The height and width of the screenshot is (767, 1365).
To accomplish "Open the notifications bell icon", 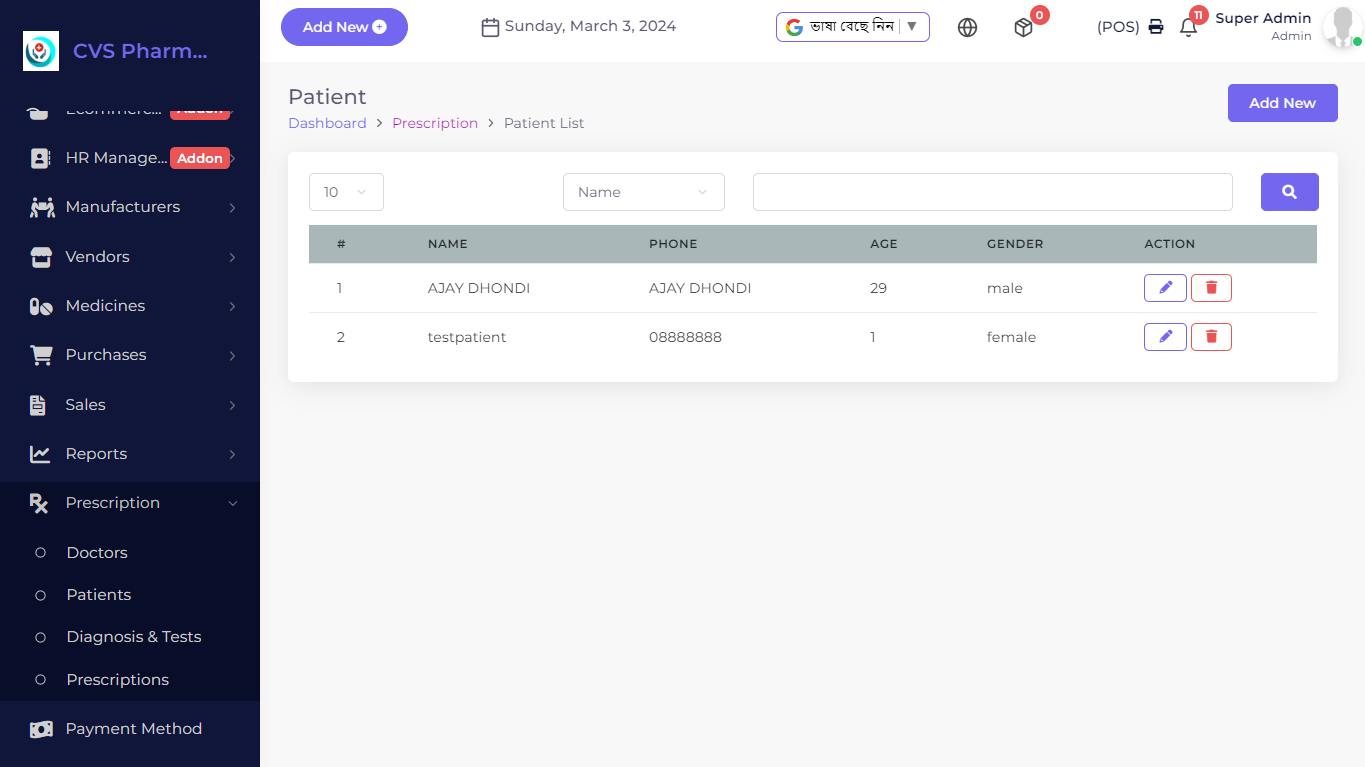I will (x=1188, y=28).
